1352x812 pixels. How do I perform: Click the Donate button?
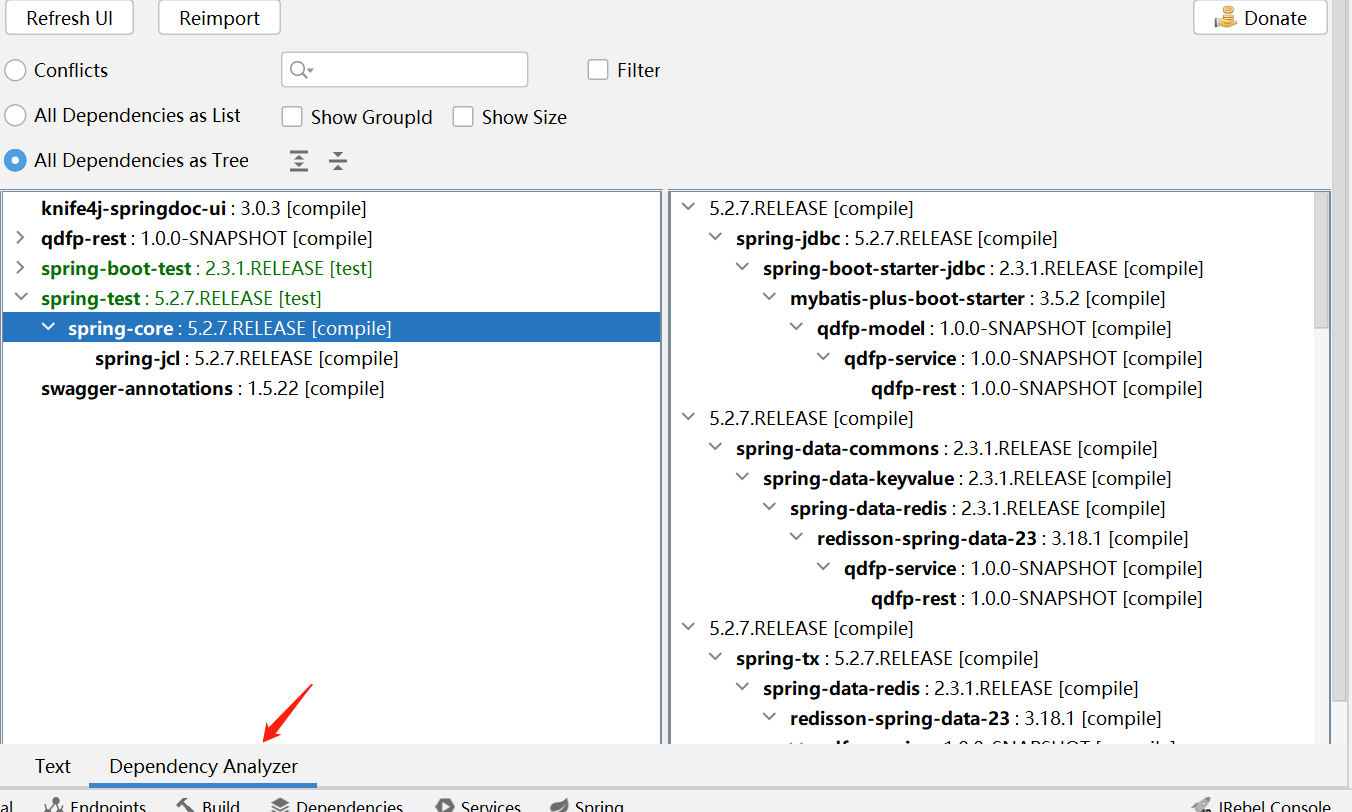1260,18
